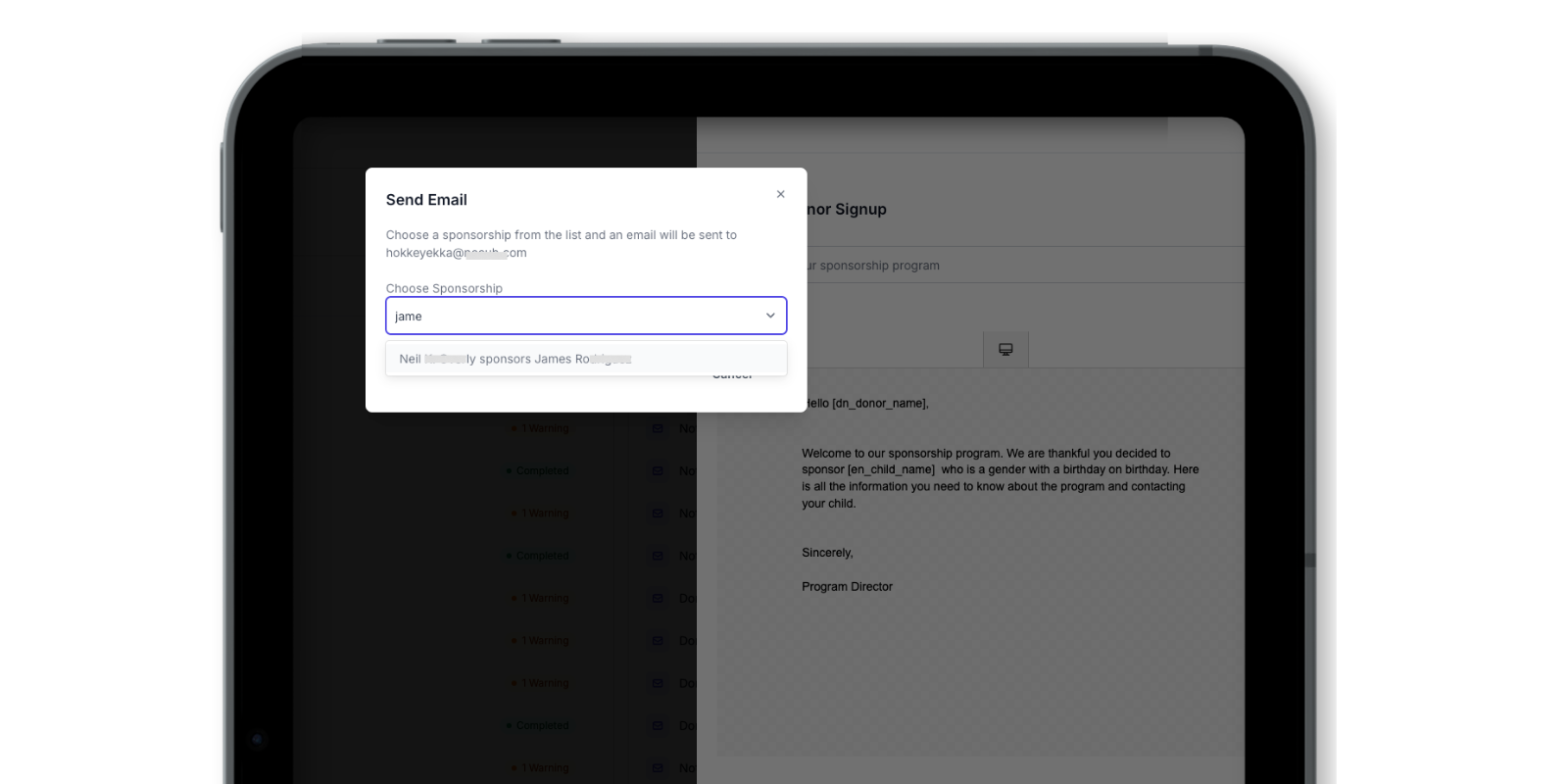1568x784 pixels.
Task: Click the 'Hello [dn_donor_name],' greeting line
Action: (x=865, y=403)
